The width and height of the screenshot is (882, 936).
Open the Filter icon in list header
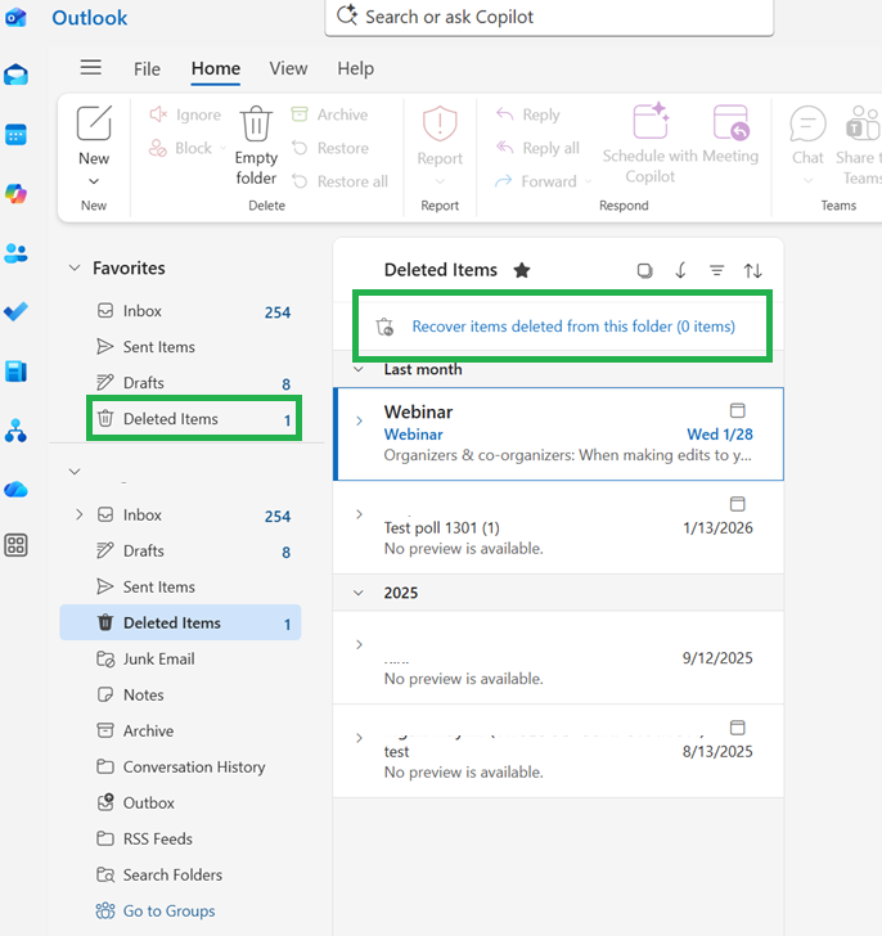pos(717,270)
